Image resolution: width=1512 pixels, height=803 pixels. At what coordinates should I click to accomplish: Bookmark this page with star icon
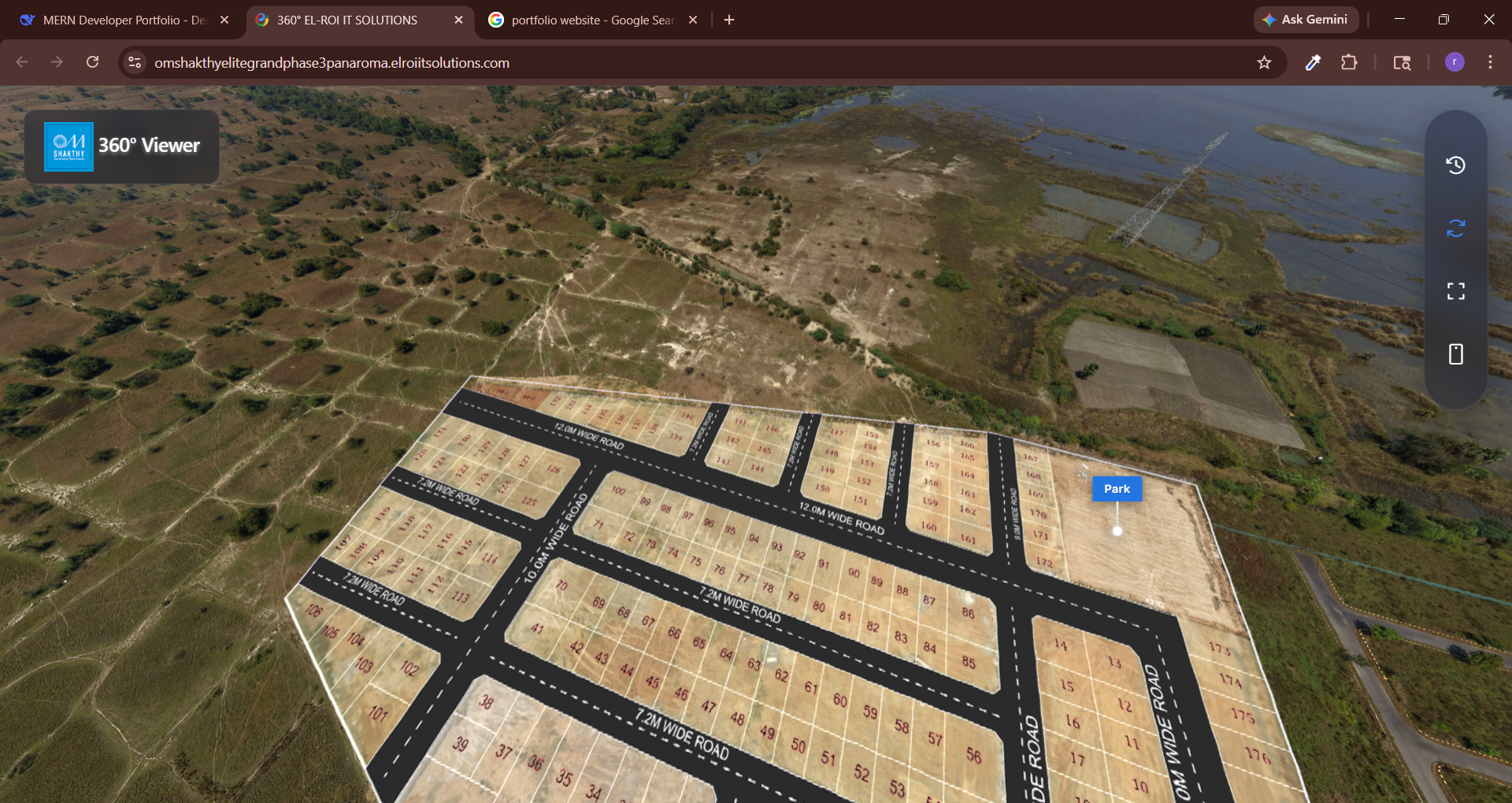click(x=1264, y=63)
